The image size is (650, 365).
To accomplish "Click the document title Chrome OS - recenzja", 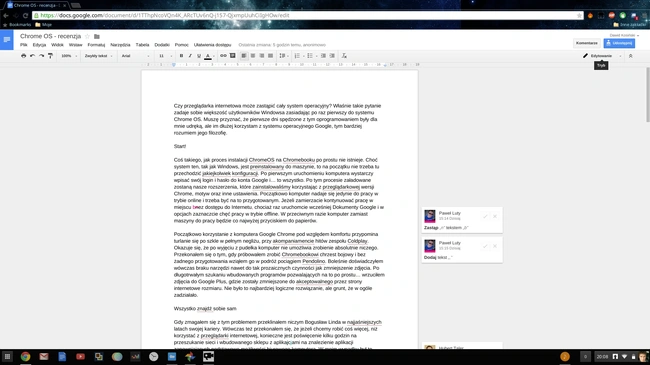I will click(x=51, y=36).
